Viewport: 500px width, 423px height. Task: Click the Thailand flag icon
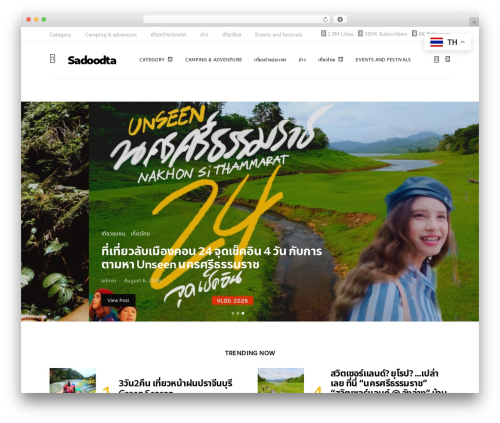pyautogui.click(x=436, y=42)
